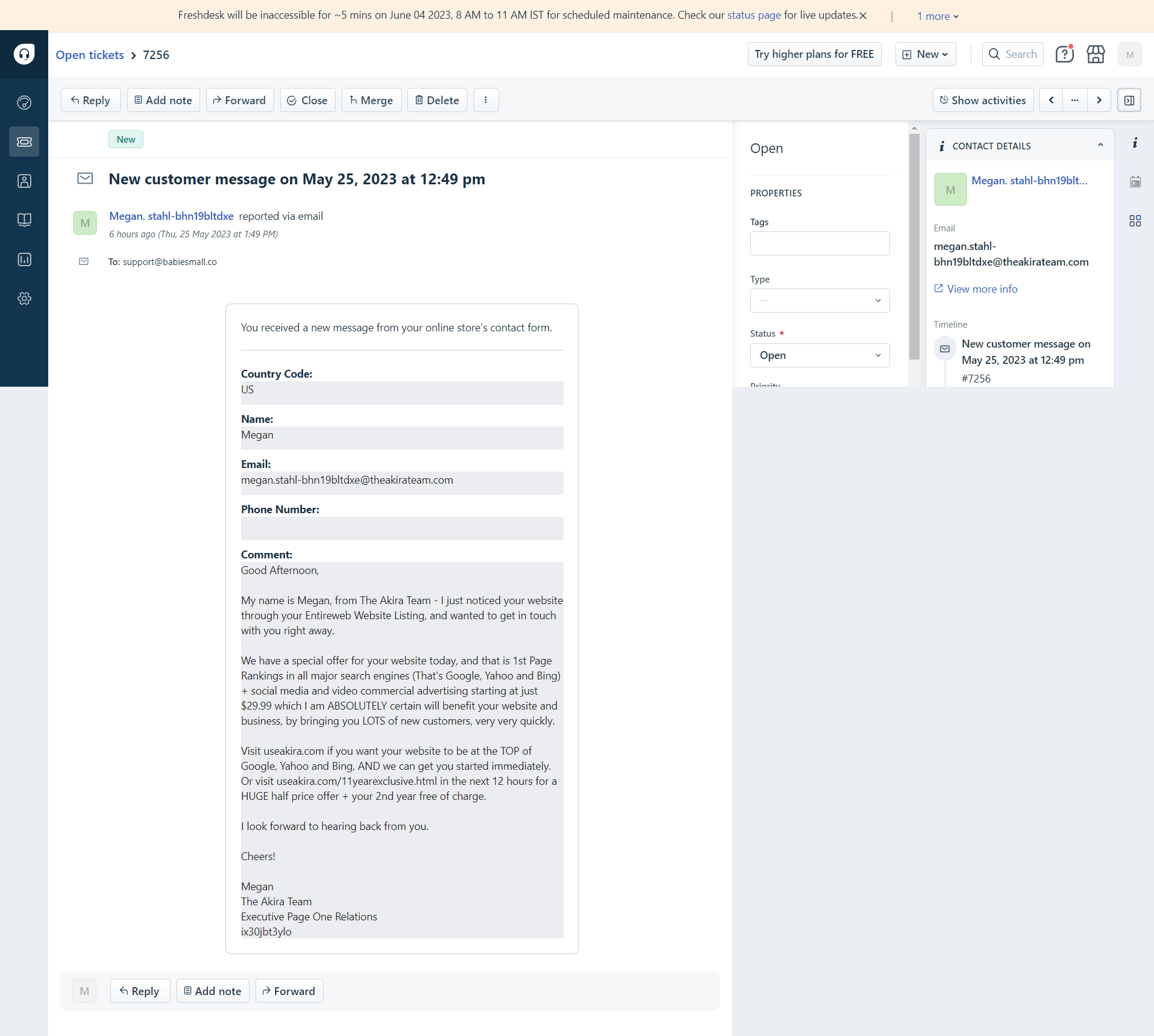The height and width of the screenshot is (1036, 1154).
Task: Open the Type dropdown
Action: (820, 301)
